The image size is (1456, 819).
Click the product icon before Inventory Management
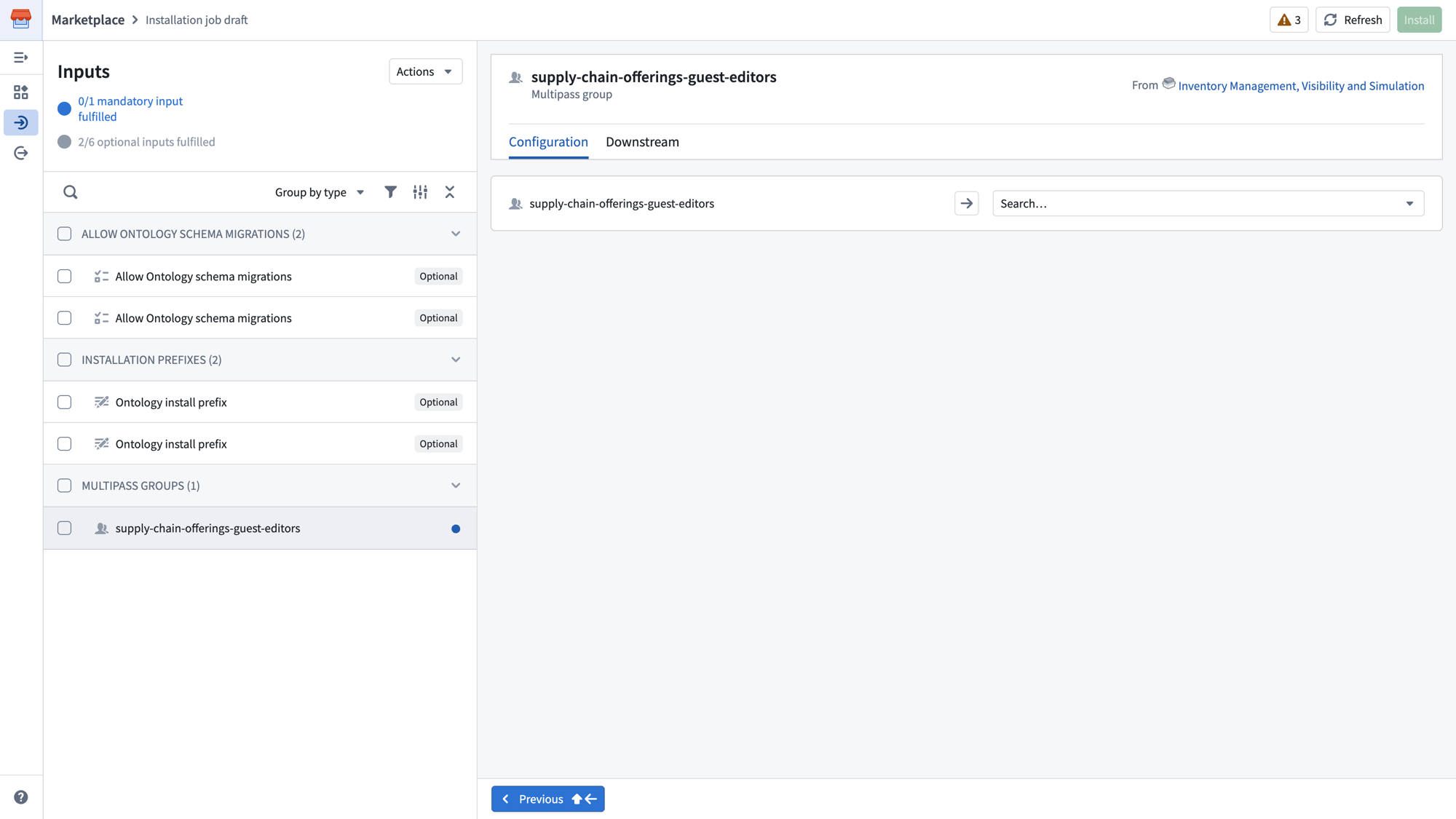pyautogui.click(x=1168, y=84)
